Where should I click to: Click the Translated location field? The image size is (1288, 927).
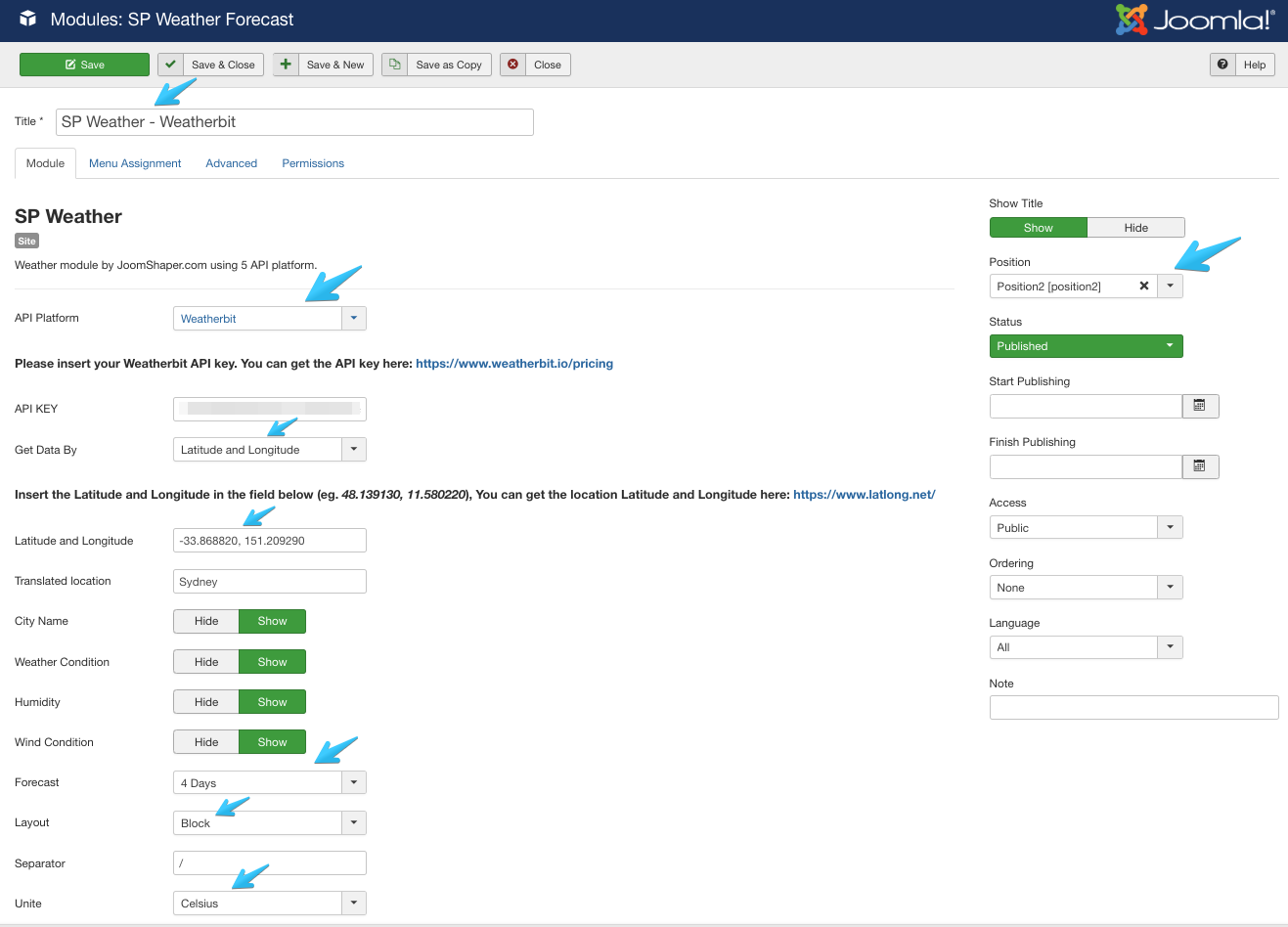click(270, 582)
